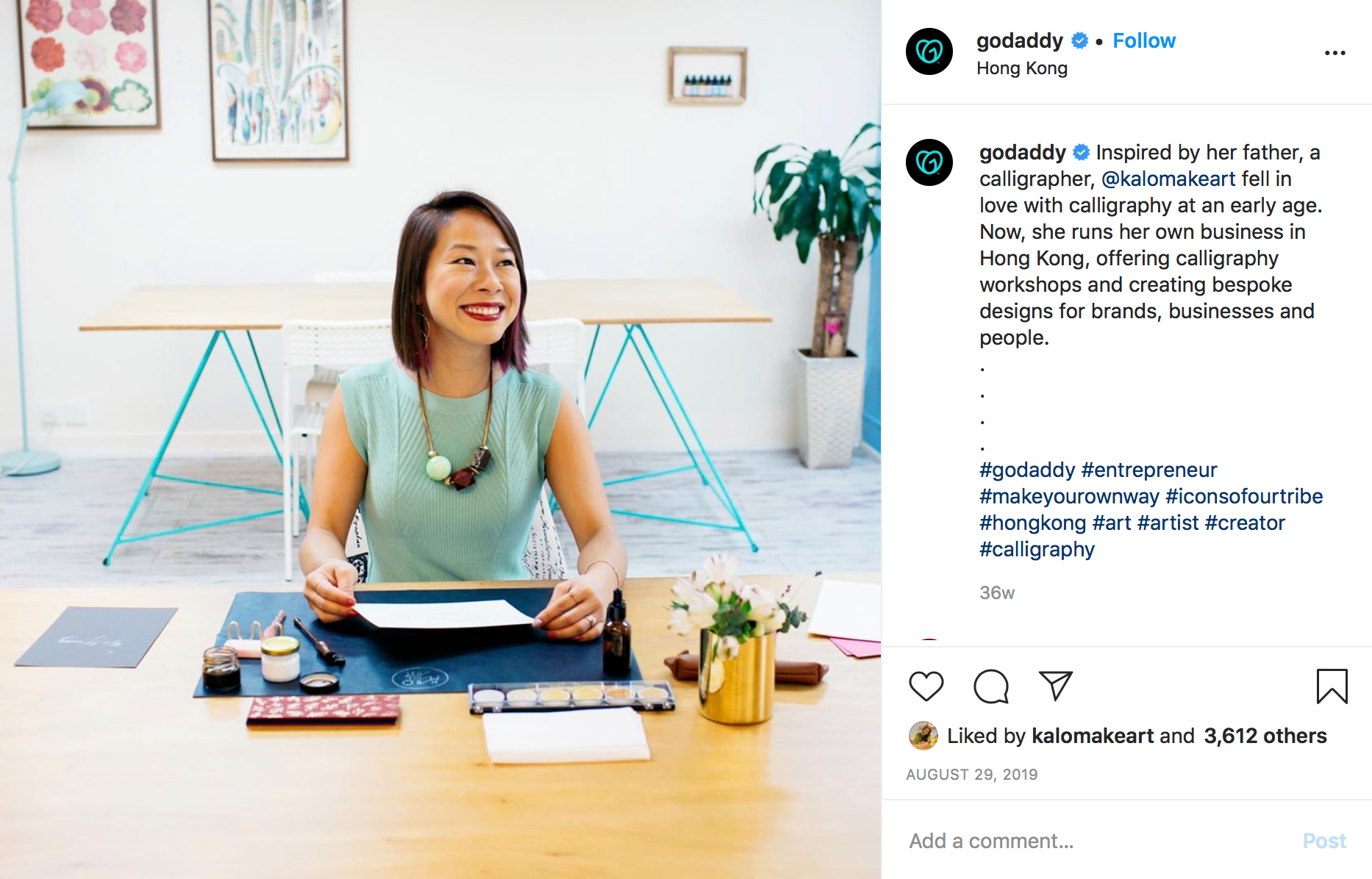The image size is (1372, 879).
Task: Click the kalomakeart liker profile picture
Action: coord(923,736)
